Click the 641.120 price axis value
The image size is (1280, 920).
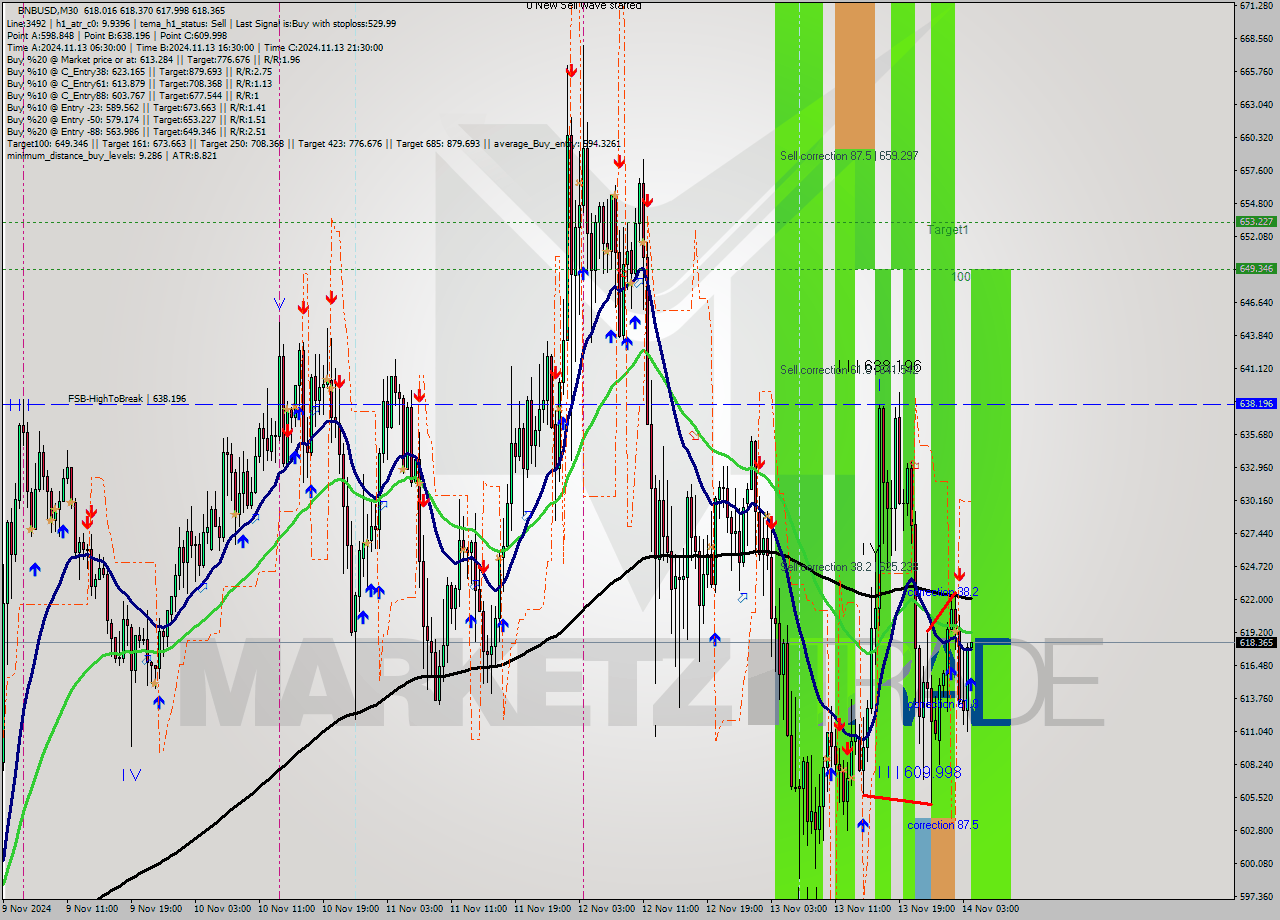[x=1255, y=369]
